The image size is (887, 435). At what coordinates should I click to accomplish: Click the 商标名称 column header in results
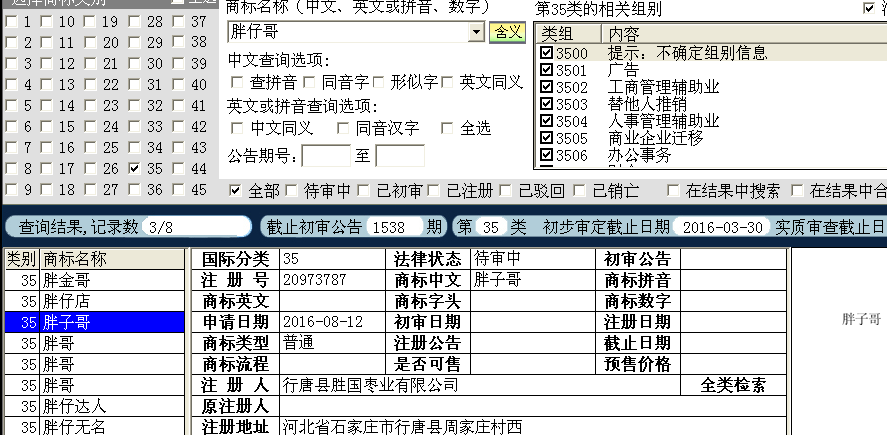[x=111, y=259]
